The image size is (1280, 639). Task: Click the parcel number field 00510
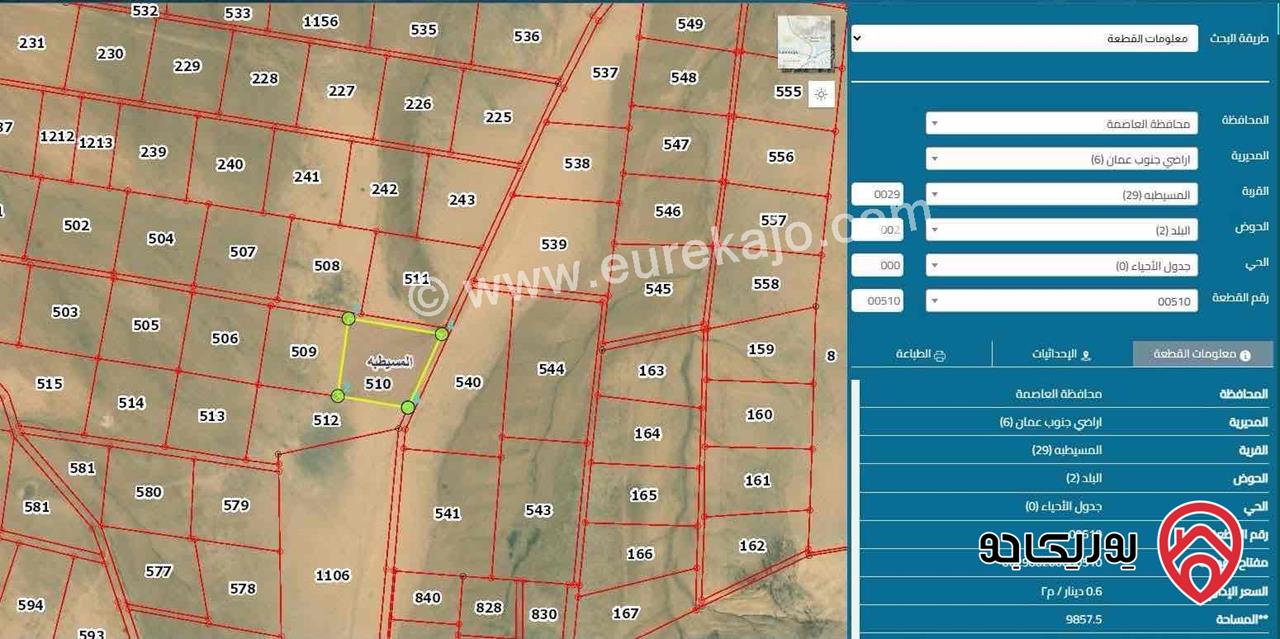pyautogui.click(x=879, y=301)
